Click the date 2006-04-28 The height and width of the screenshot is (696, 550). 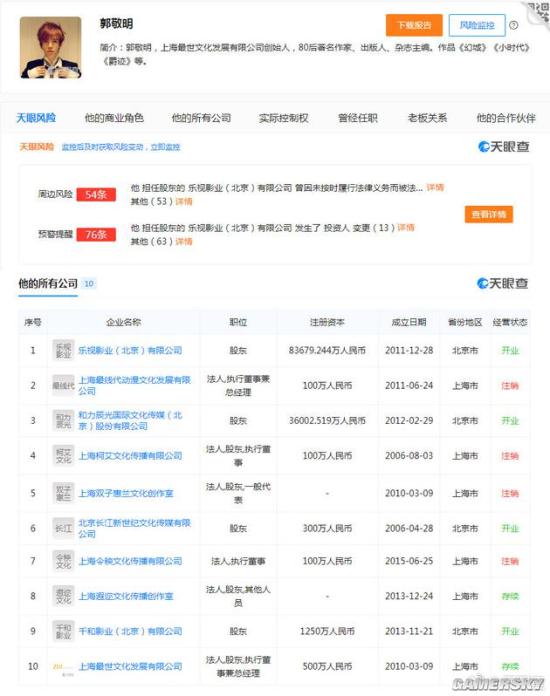coord(409,528)
